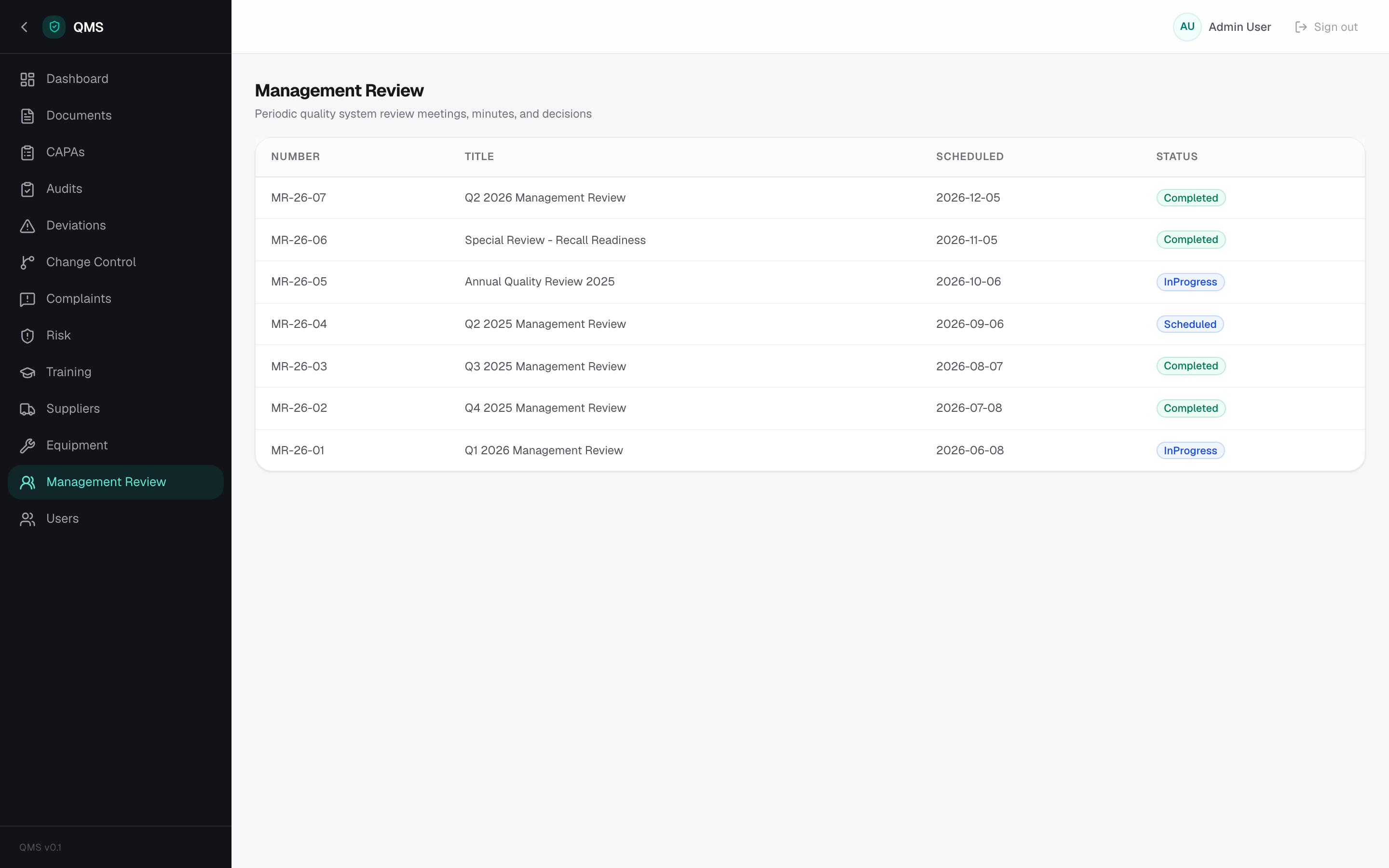The width and height of the screenshot is (1389, 868).
Task: Click scheduled date 2026-09-06
Action: (969, 325)
